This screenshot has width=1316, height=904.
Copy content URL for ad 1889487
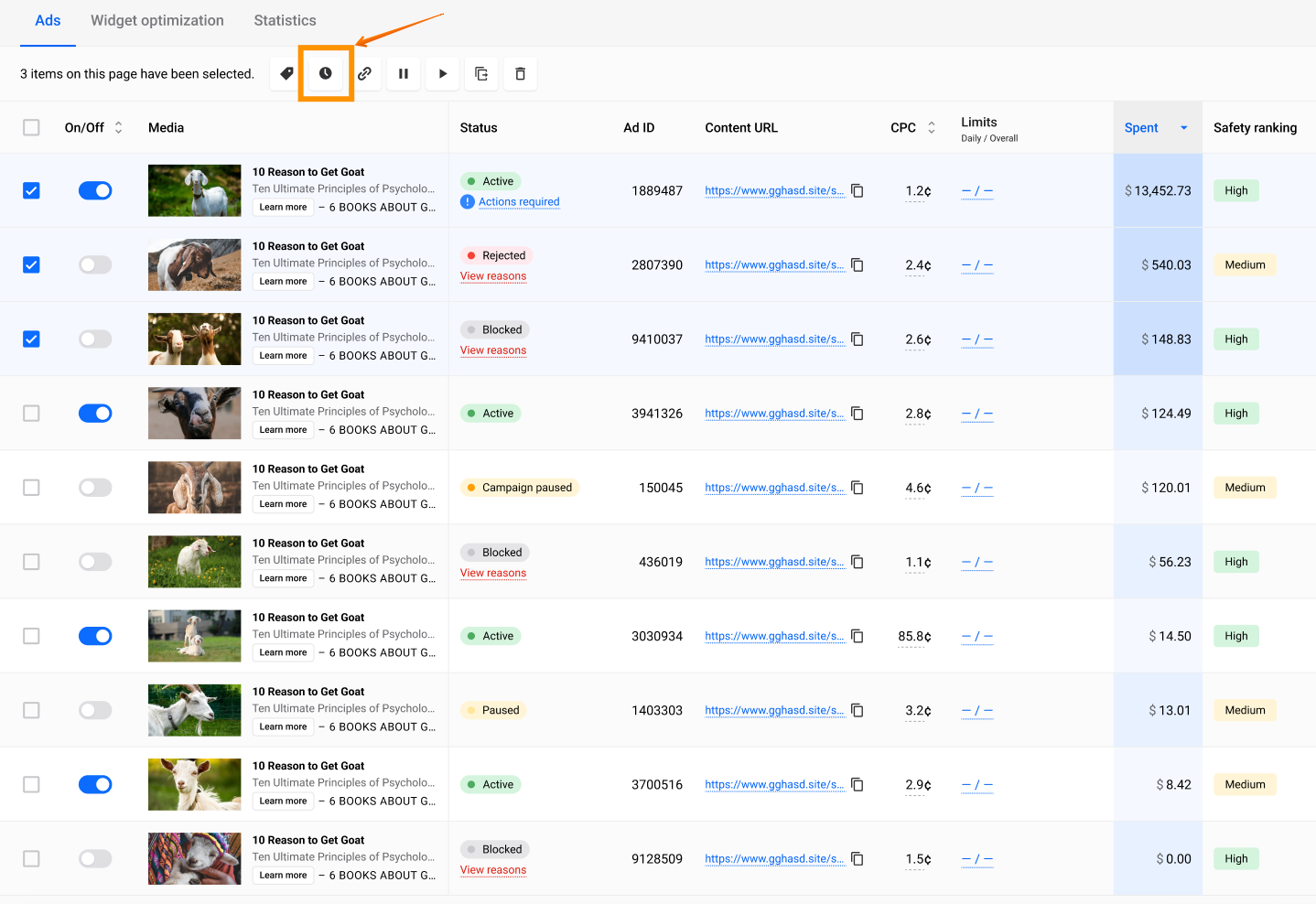tap(858, 190)
